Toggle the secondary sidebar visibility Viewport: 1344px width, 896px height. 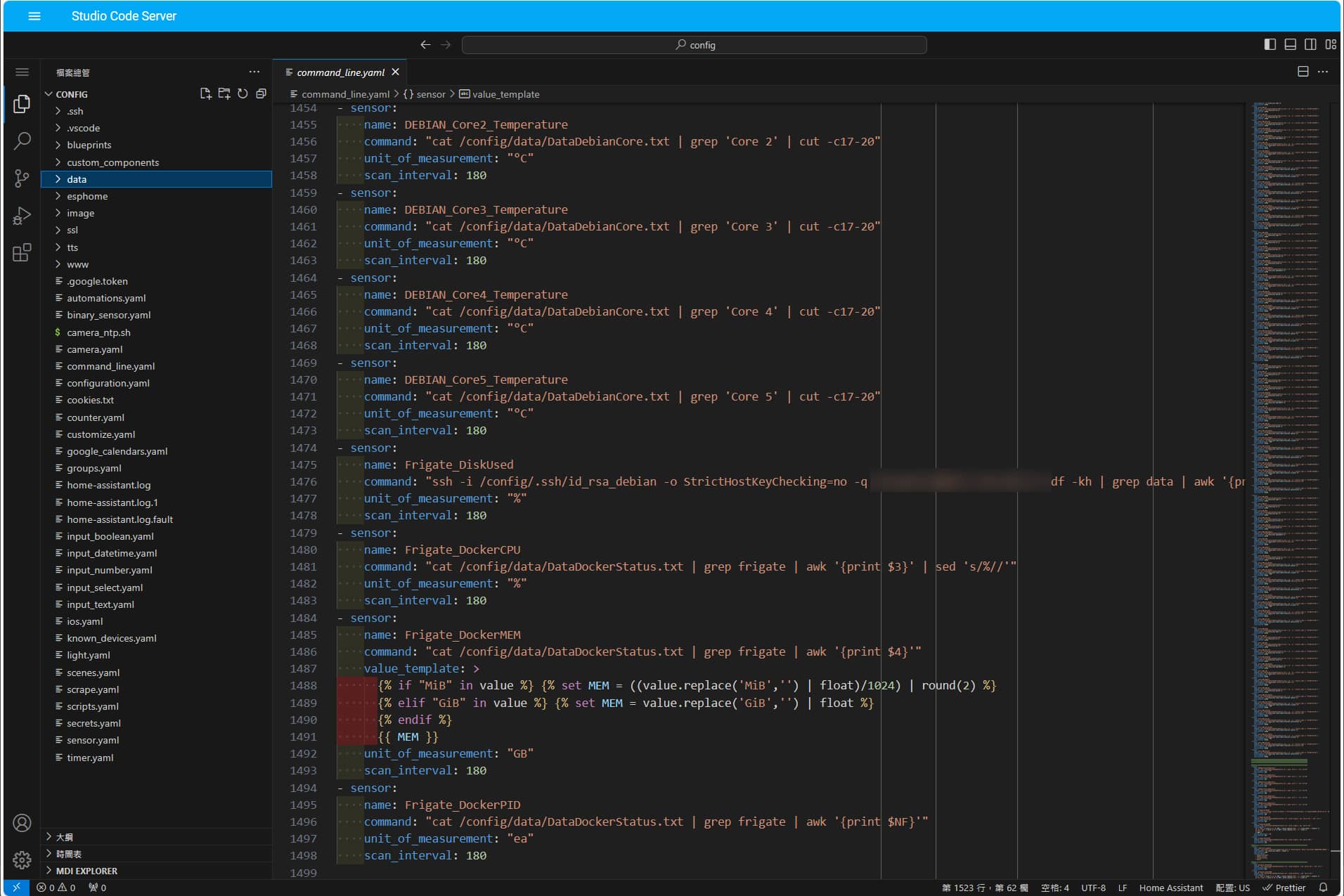1311,44
